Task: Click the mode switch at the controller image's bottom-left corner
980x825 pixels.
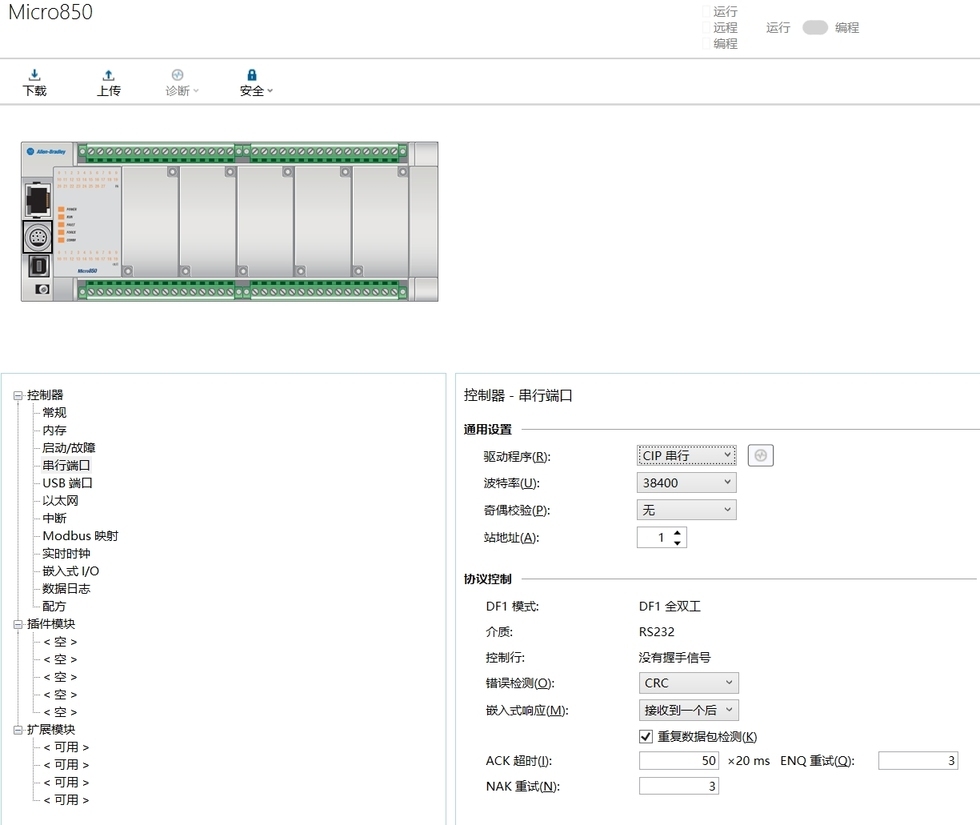Action: [x=42, y=289]
